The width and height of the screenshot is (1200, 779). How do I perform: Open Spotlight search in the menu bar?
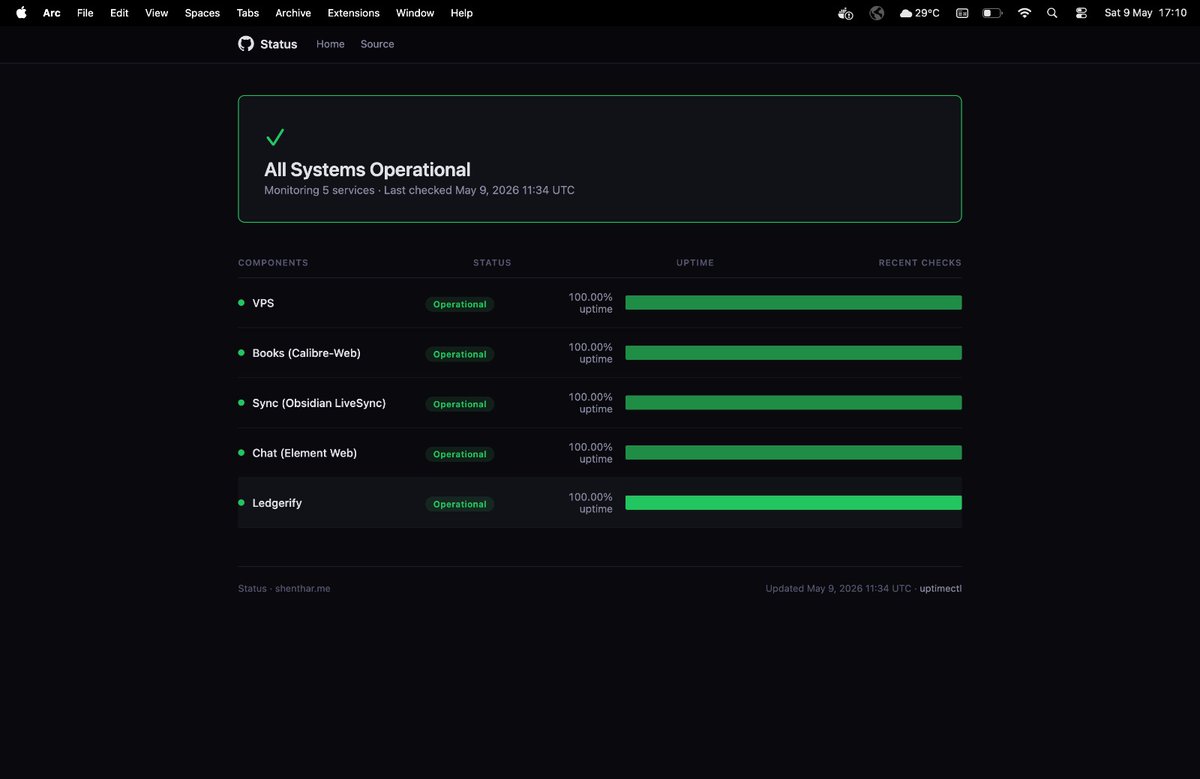[x=1052, y=13]
